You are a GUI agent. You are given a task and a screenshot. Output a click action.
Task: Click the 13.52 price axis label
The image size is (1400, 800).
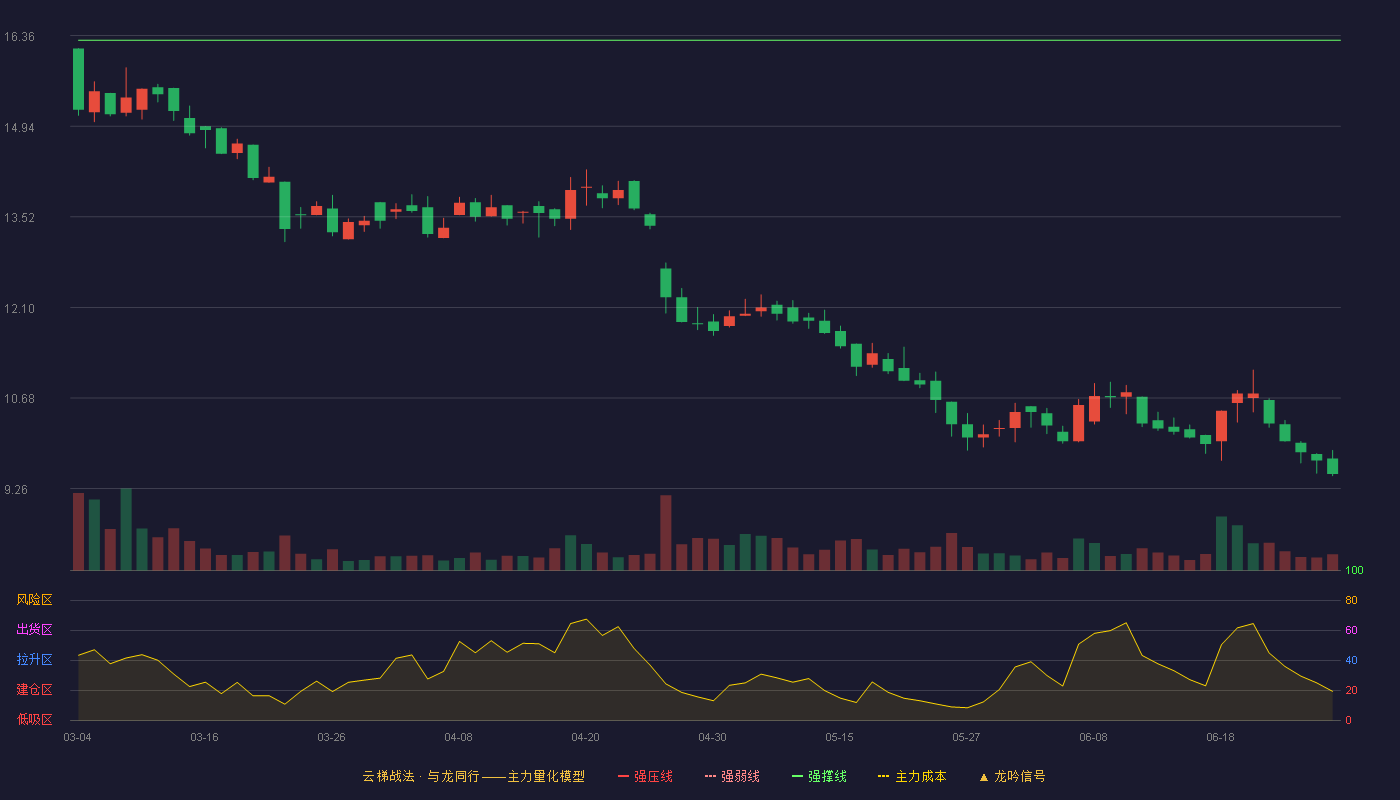19,218
